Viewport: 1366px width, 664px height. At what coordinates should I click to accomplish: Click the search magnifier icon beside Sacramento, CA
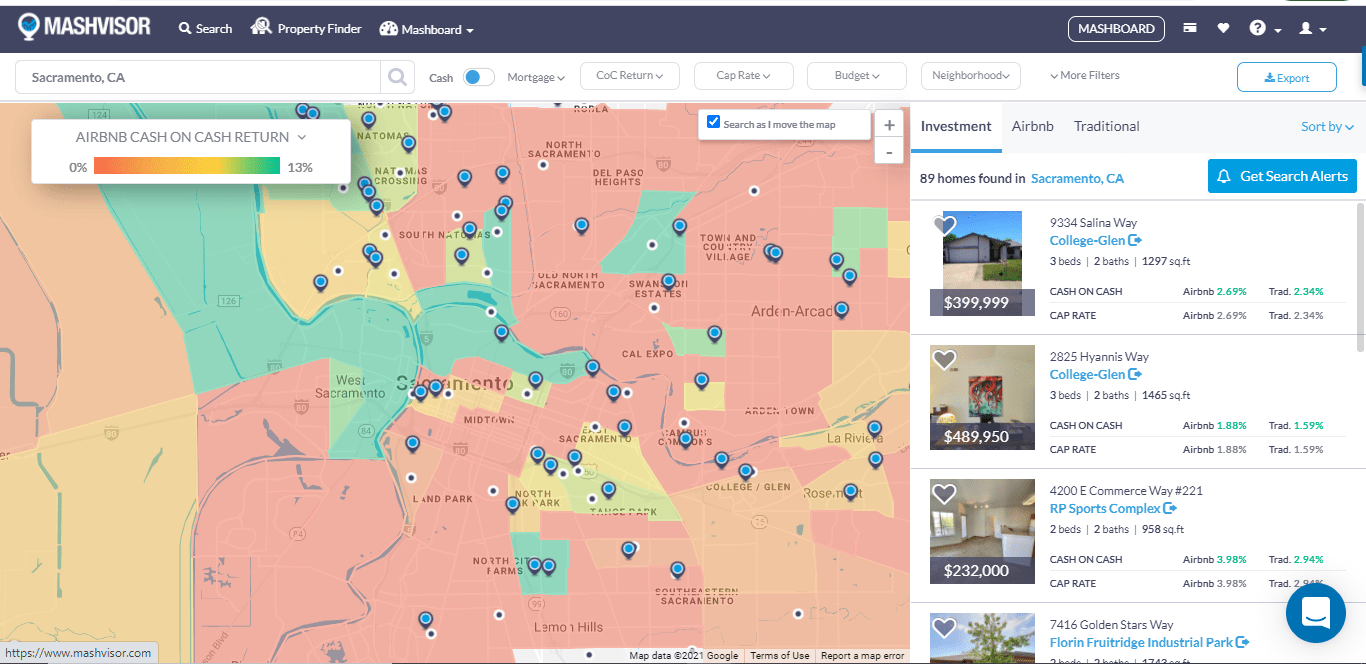tap(397, 77)
